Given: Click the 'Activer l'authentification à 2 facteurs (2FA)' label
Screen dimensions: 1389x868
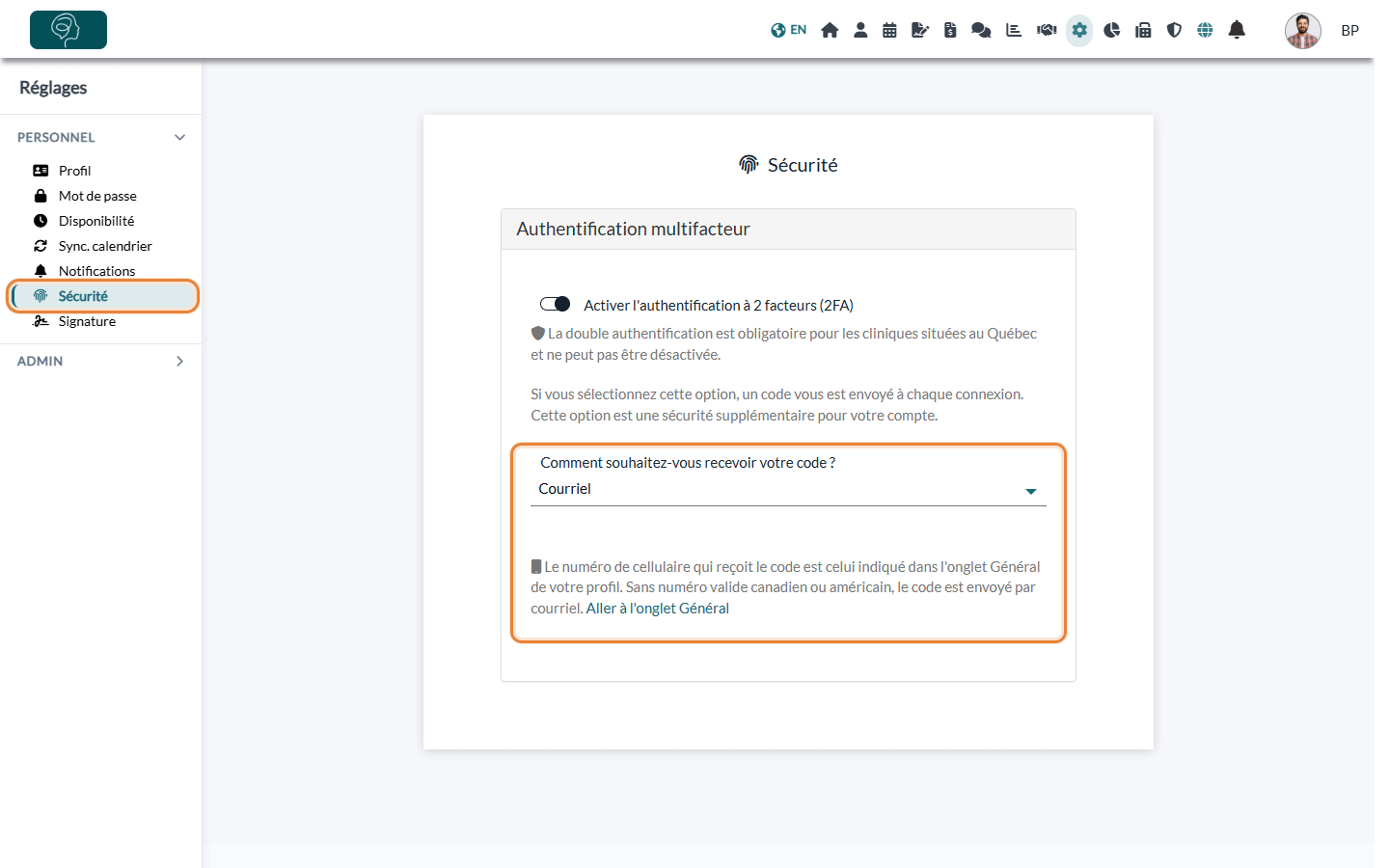Looking at the screenshot, I should (x=719, y=306).
